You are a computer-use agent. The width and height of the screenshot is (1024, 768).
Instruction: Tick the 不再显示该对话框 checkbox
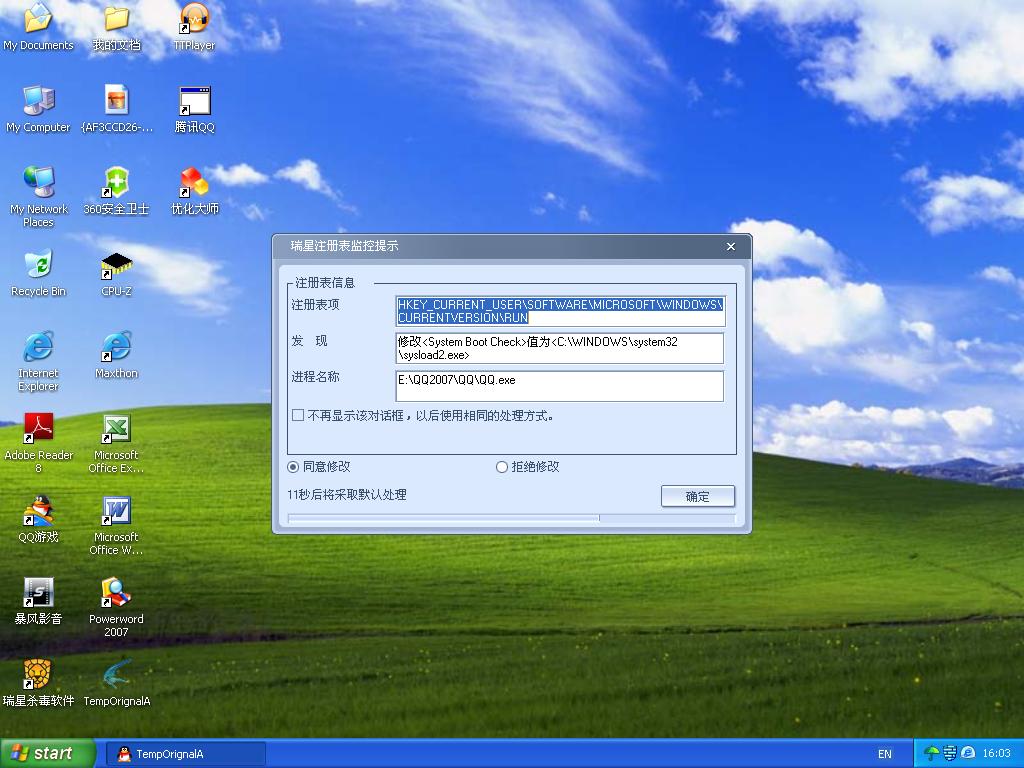[x=298, y=415]
